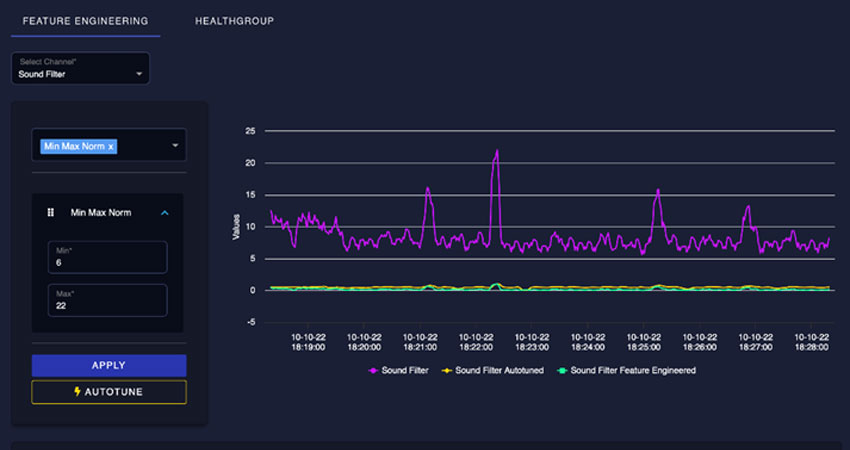The image size is (850, 450).
Task: Toggle Sound Filter Autotuned legend series
Action: (x=493, y=370)
